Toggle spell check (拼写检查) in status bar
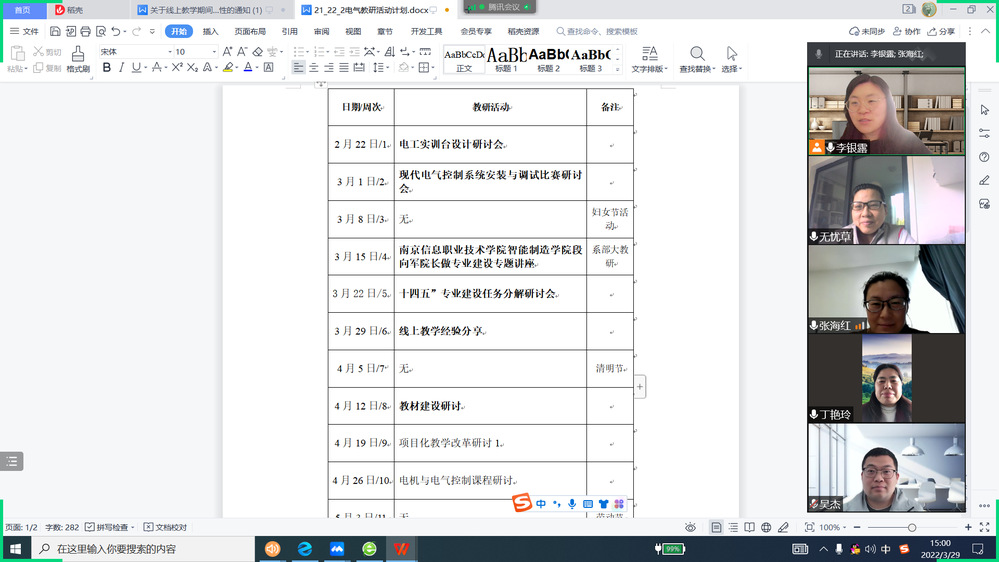The height and width of the screenshot is (562, 999). coord(112,527)
